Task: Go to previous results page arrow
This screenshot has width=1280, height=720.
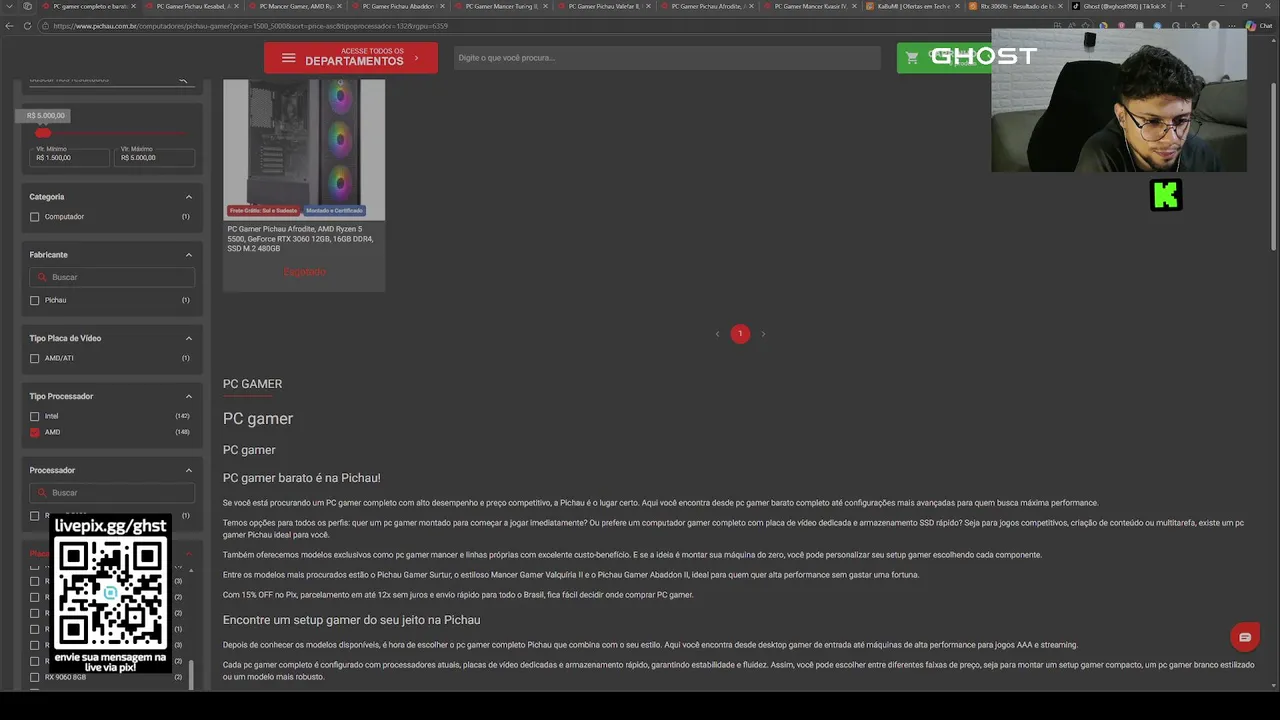Action: tap(717, 334)
